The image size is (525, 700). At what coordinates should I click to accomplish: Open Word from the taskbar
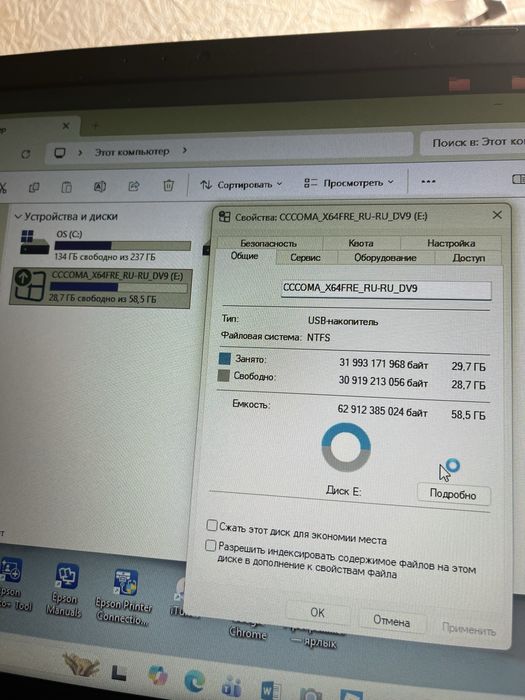point(271,690)
